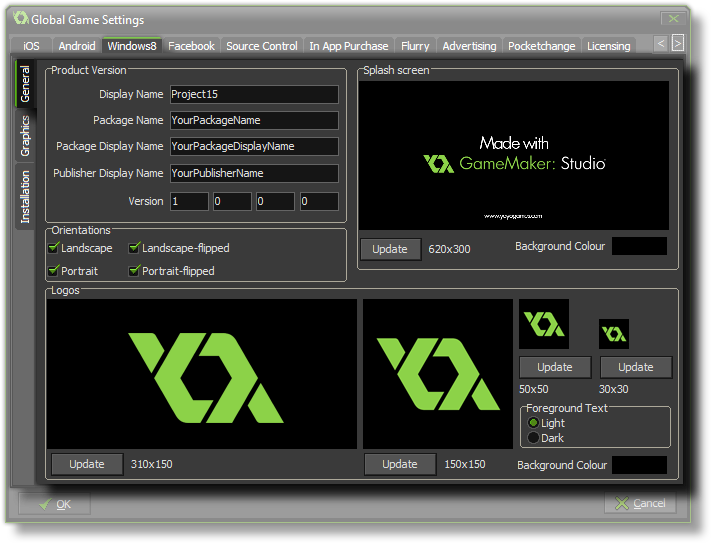711x543 pixels.
Task: Select the Windows8 tab
Action: [x=132, y=46]
